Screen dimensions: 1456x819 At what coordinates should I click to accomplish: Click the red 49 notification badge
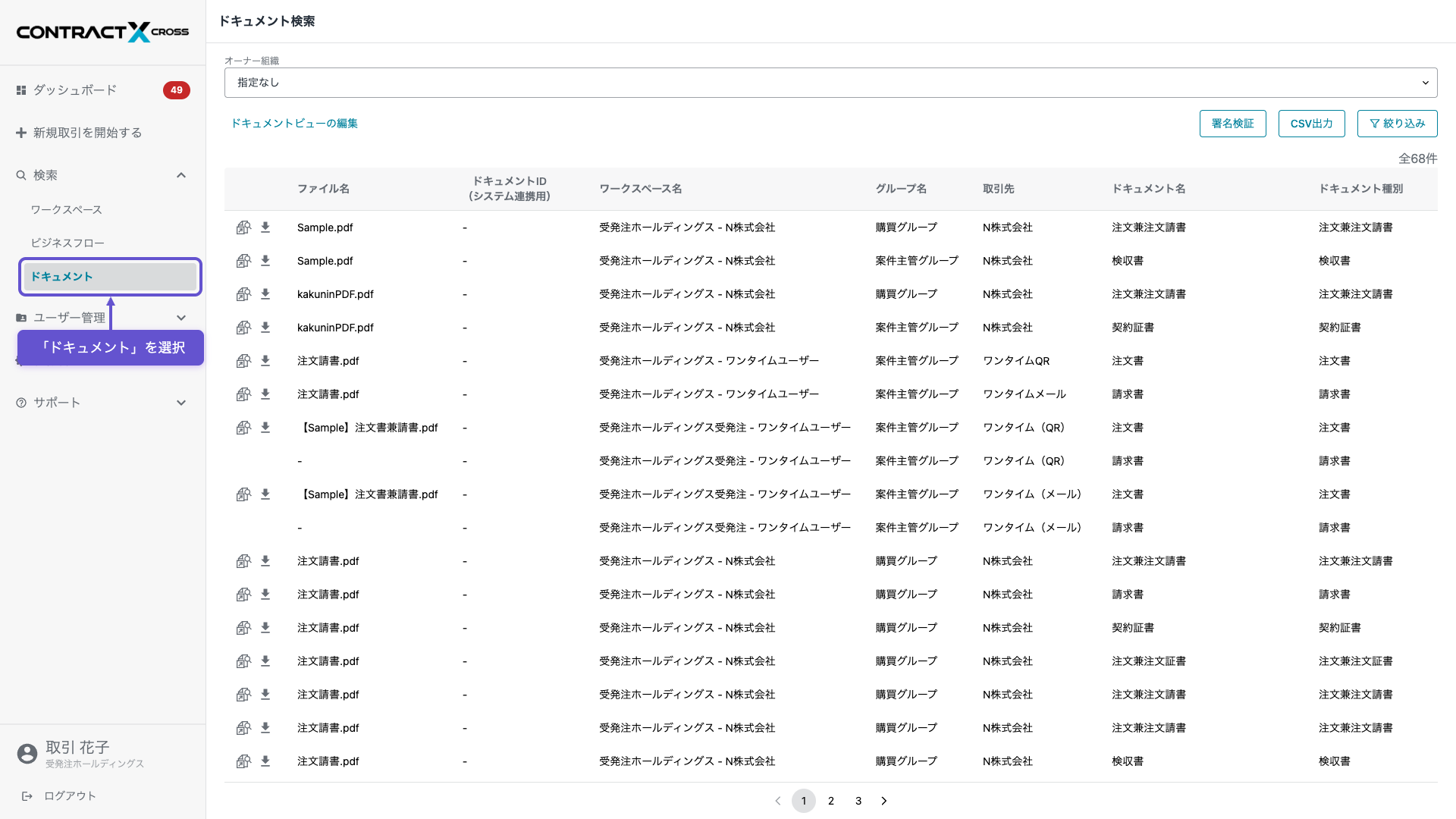[176, 90]
